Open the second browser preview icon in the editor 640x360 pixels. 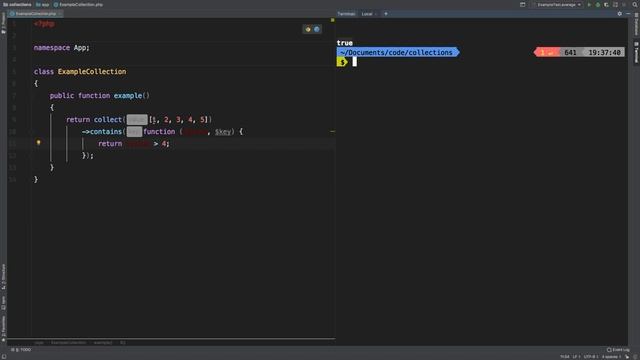click(x=317, y=29)
